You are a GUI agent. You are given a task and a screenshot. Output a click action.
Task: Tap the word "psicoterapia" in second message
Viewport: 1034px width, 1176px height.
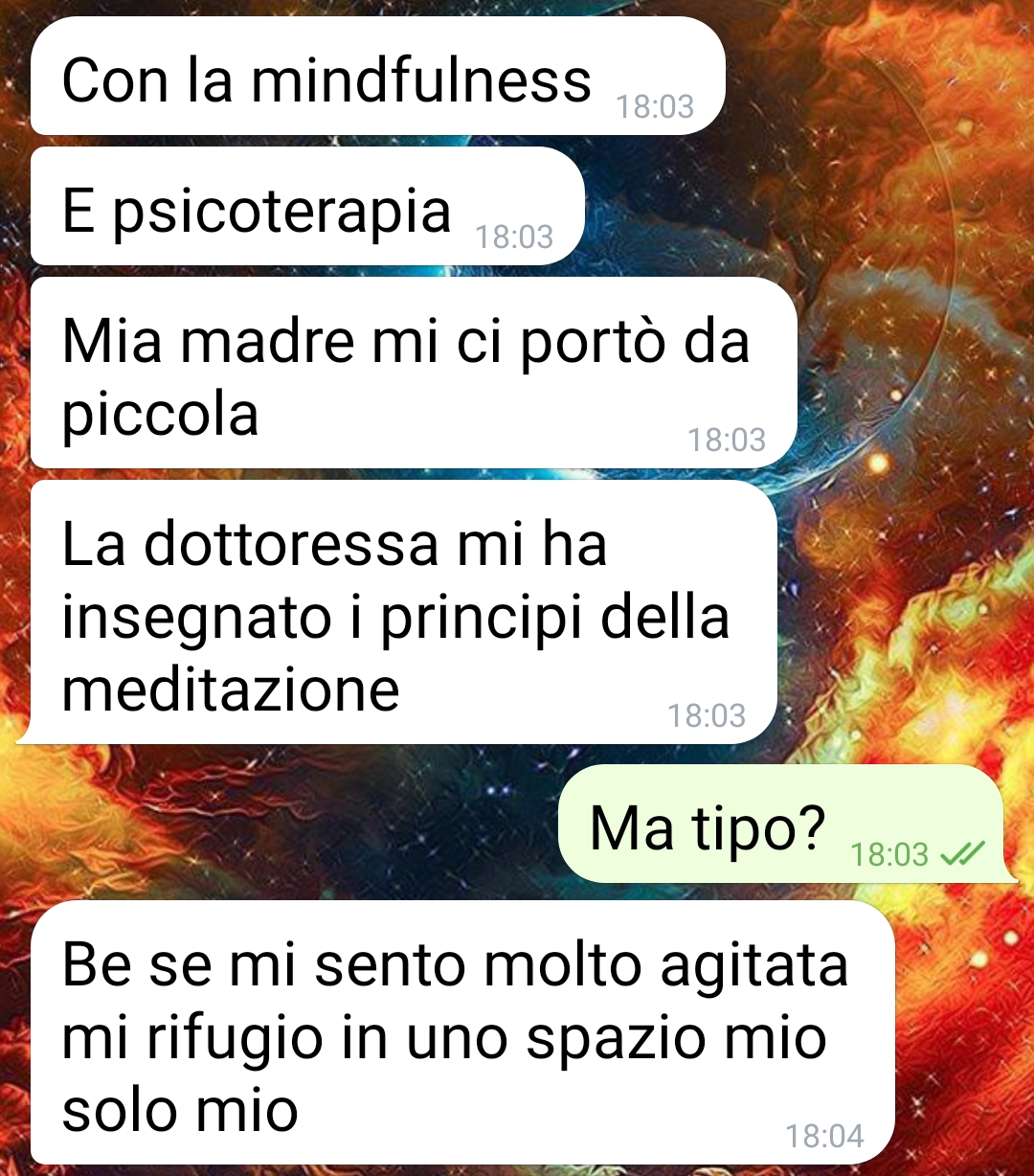point(281,211)
